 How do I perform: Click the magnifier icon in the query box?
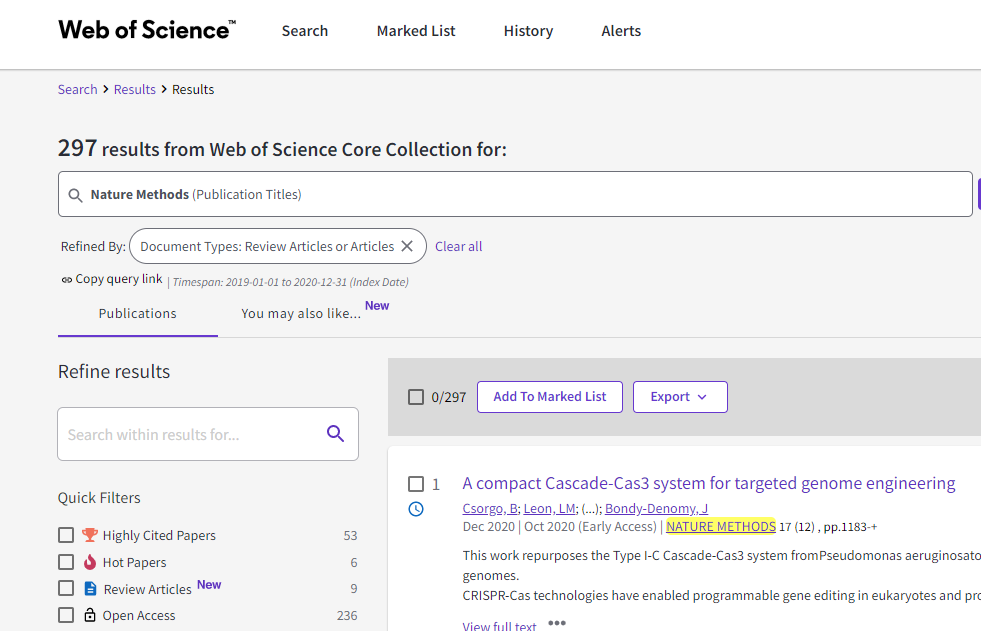click(75, 195)
